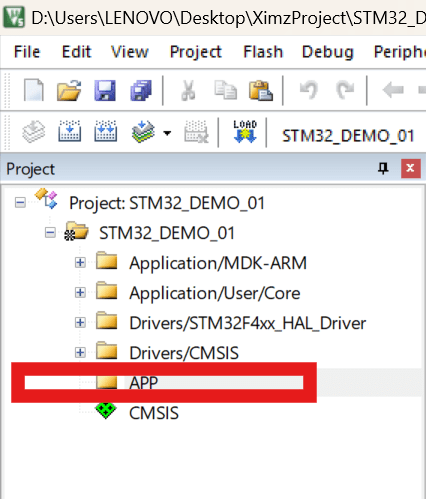The image size is (426, 499).
Task: Pin the Project panel
Action: coord(383,168)
